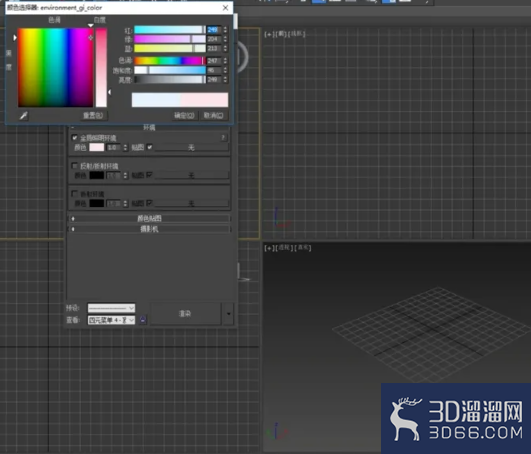Click the Render button
Viewport: 531px width, 454px height.
tap(185, 314)
